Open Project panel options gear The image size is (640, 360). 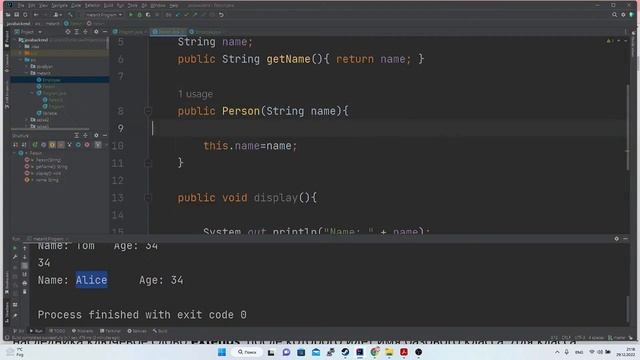point(96,32)
